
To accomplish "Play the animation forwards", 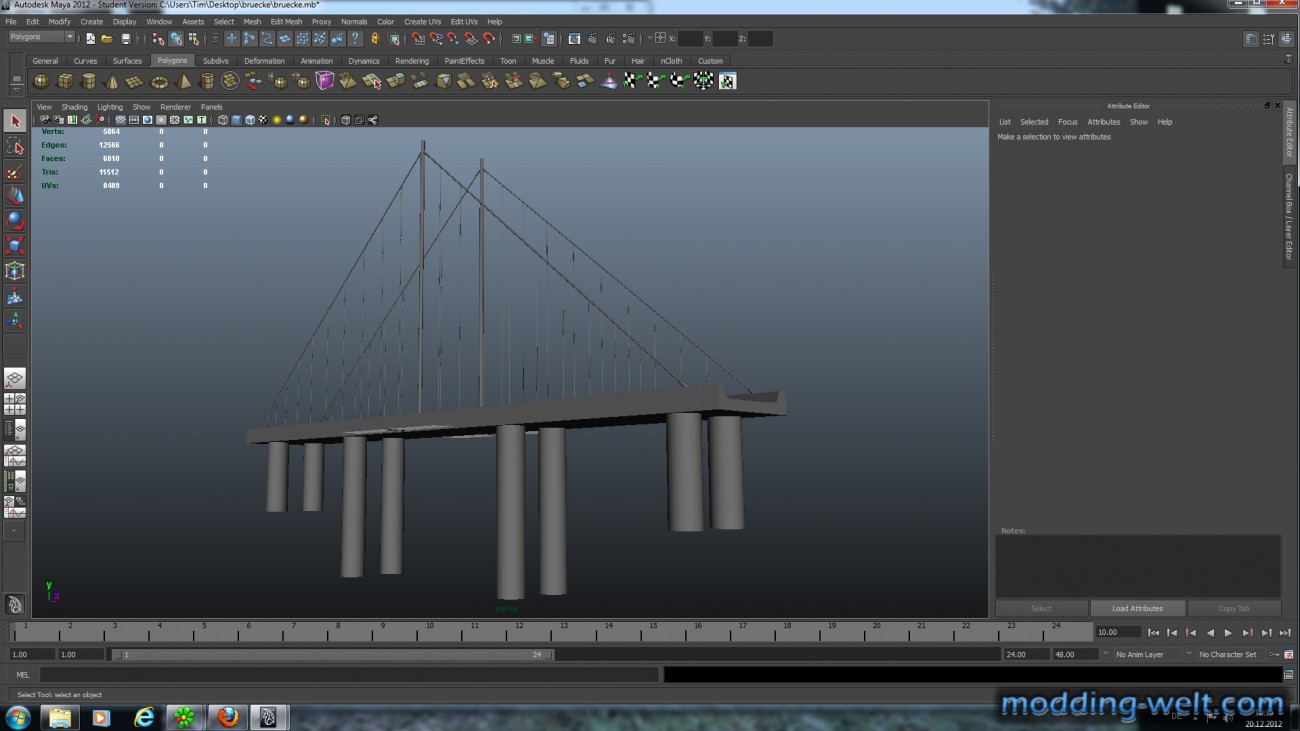I will pyautogui.click(x=1228, y=633).
